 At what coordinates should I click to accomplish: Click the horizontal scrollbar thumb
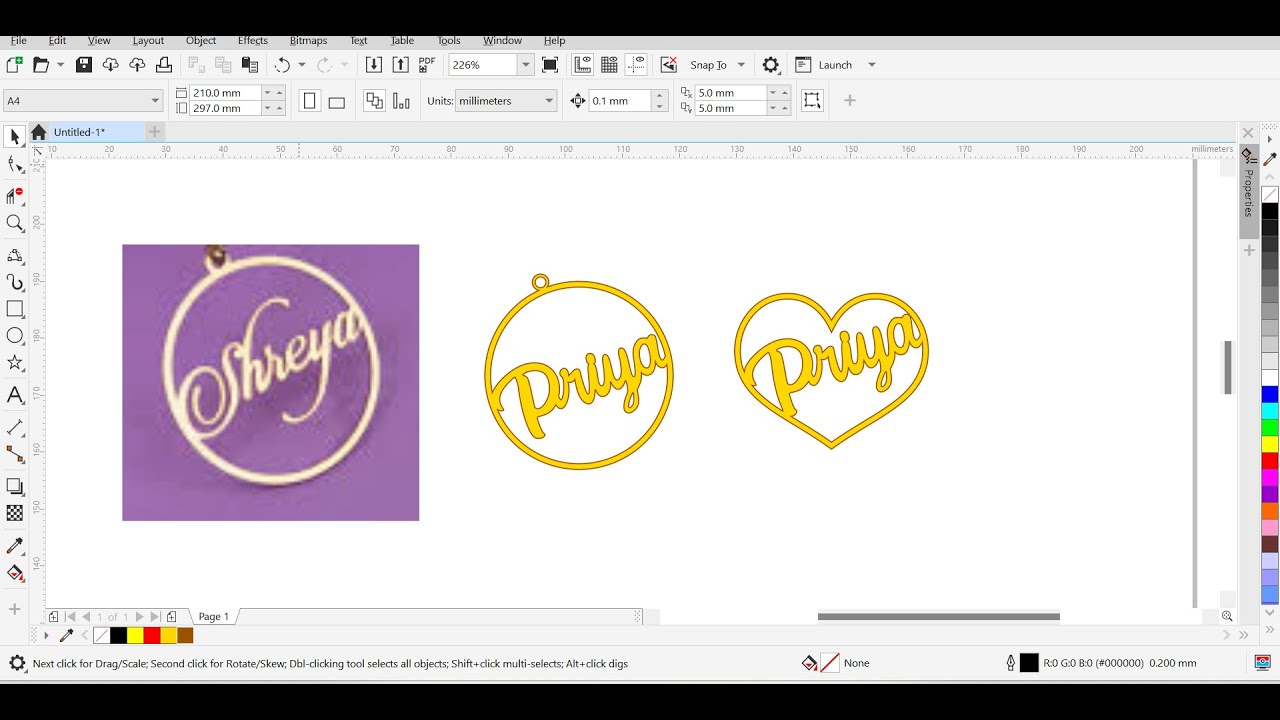(938, 617)
